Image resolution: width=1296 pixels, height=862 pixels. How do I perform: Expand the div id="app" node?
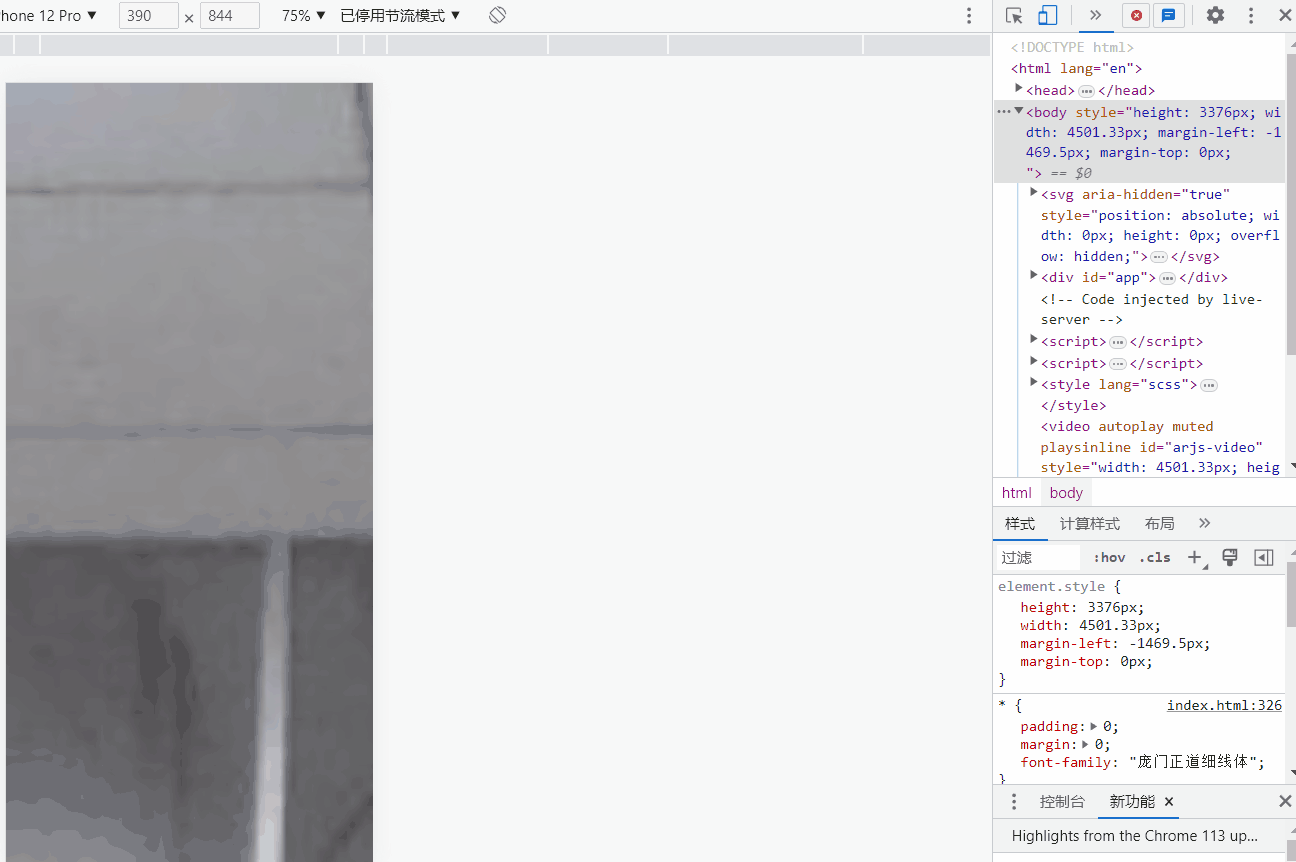pos(1034,277)
